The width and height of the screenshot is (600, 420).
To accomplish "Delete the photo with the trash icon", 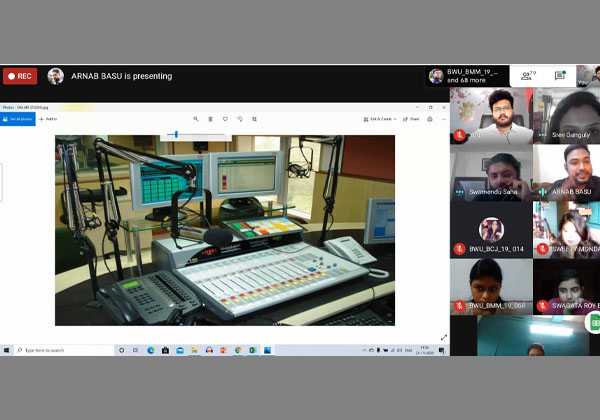I will coord(210,119).
